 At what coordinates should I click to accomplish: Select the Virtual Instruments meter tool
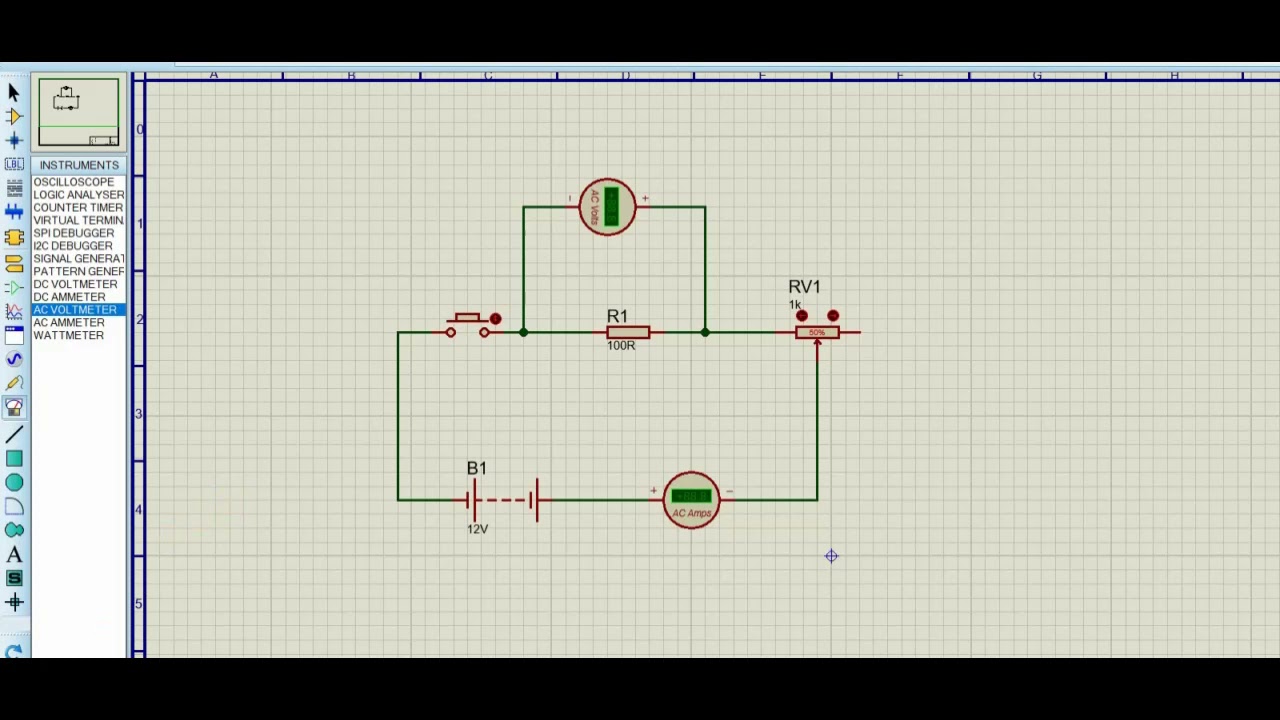pos(14,408)
